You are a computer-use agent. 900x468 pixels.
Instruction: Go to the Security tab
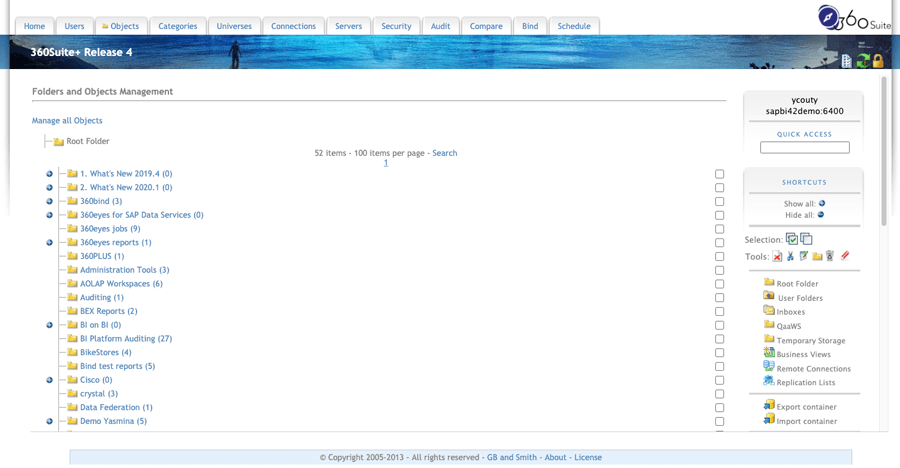pos(396,26)
